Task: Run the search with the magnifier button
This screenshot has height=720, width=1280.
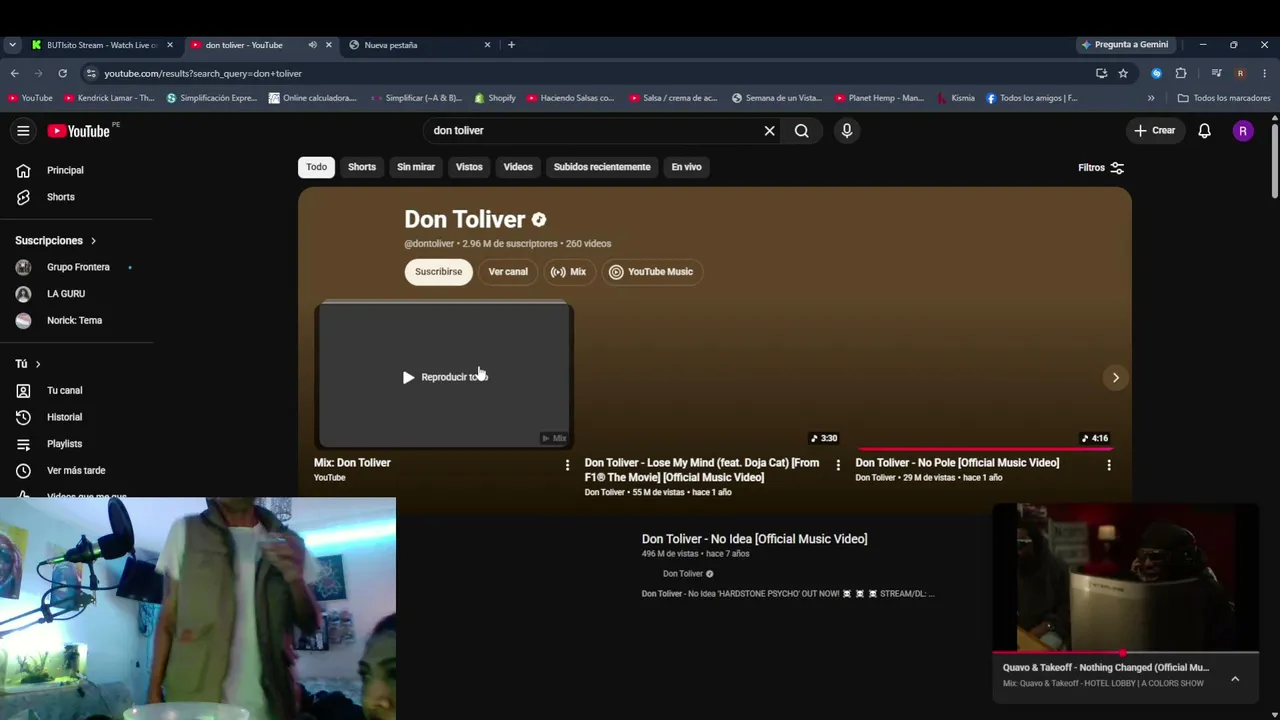Action: click(x=801, y=131)
